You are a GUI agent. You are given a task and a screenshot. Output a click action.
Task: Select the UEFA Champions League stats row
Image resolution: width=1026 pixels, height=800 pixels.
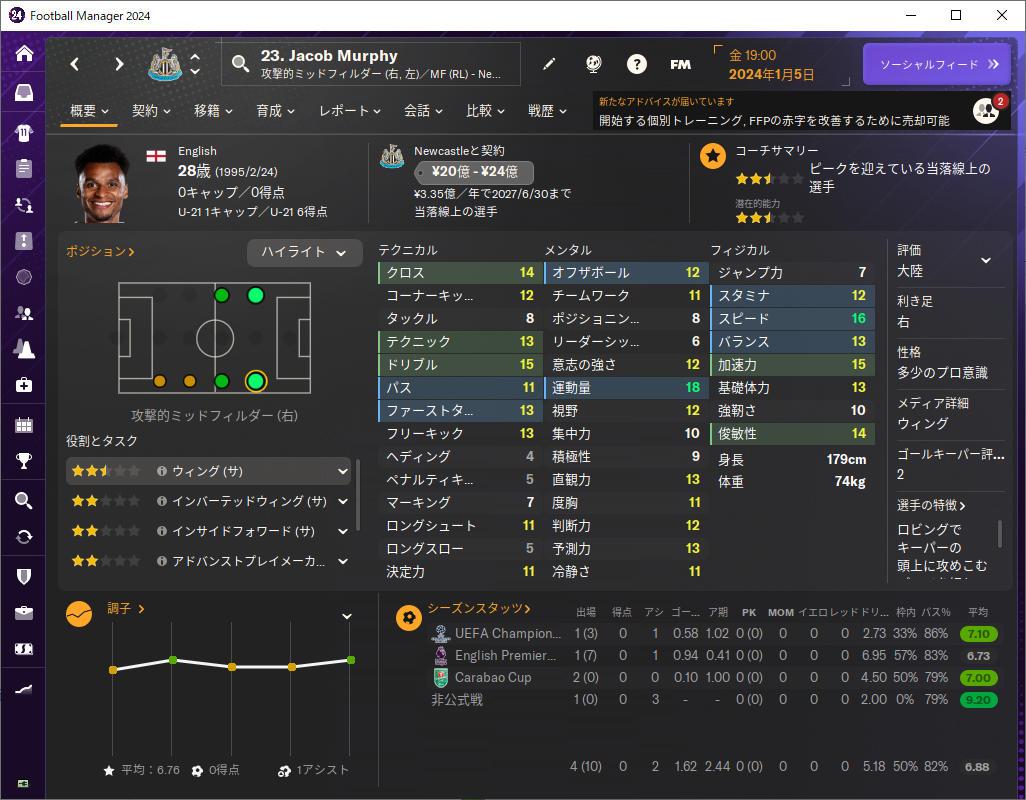point(715,634)
